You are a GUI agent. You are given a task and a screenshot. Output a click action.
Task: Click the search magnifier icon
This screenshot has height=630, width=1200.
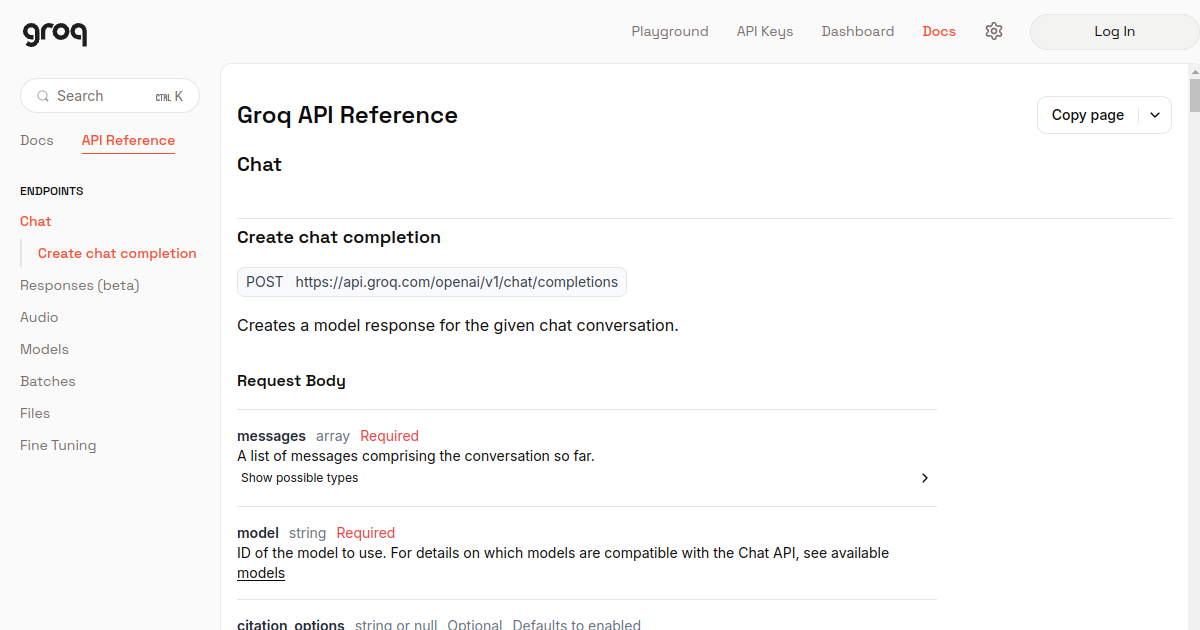pos(43,96)
